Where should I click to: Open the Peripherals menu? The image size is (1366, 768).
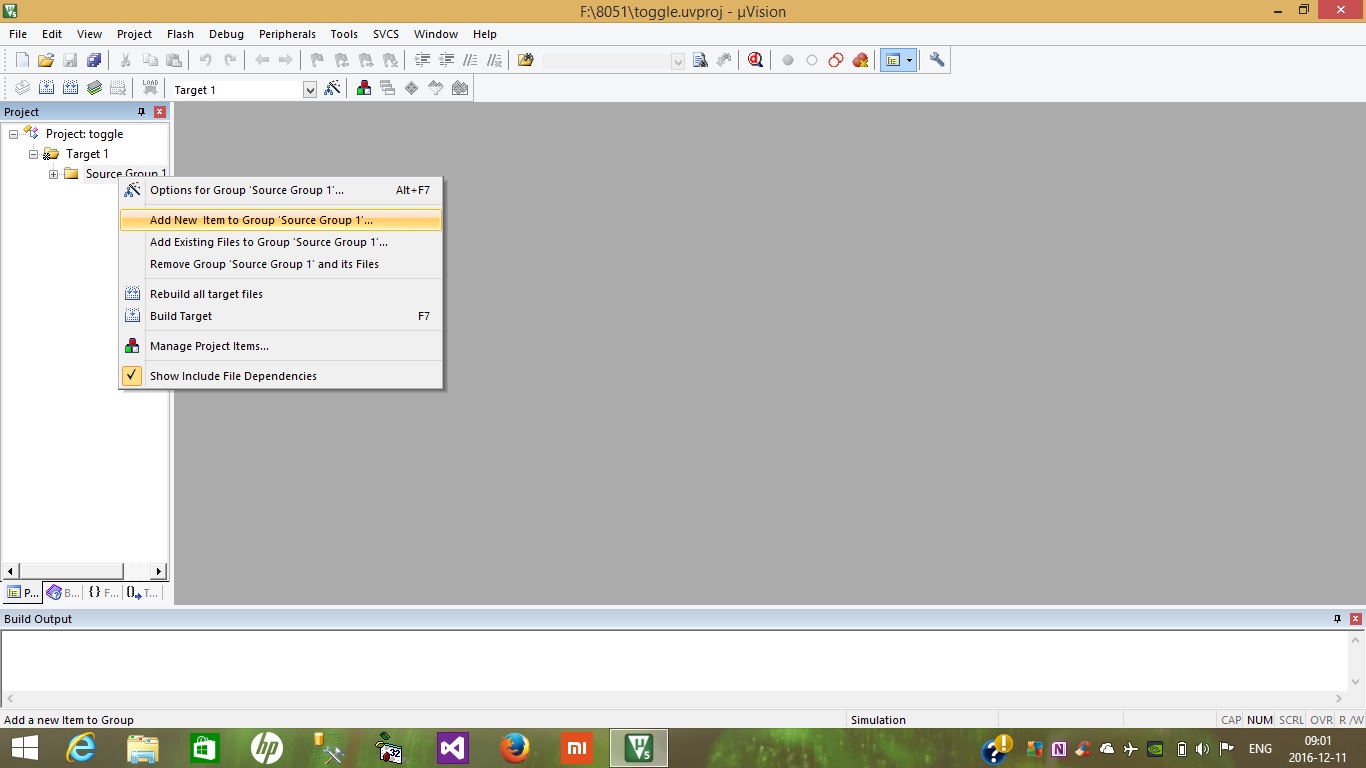(x=287, y=33)
